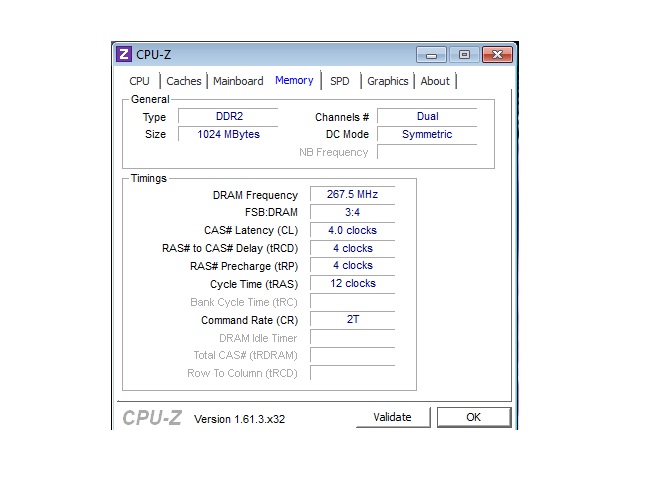Click the OK button
The width and height of the screenshot is (667, 490).
tap(474, 417)
